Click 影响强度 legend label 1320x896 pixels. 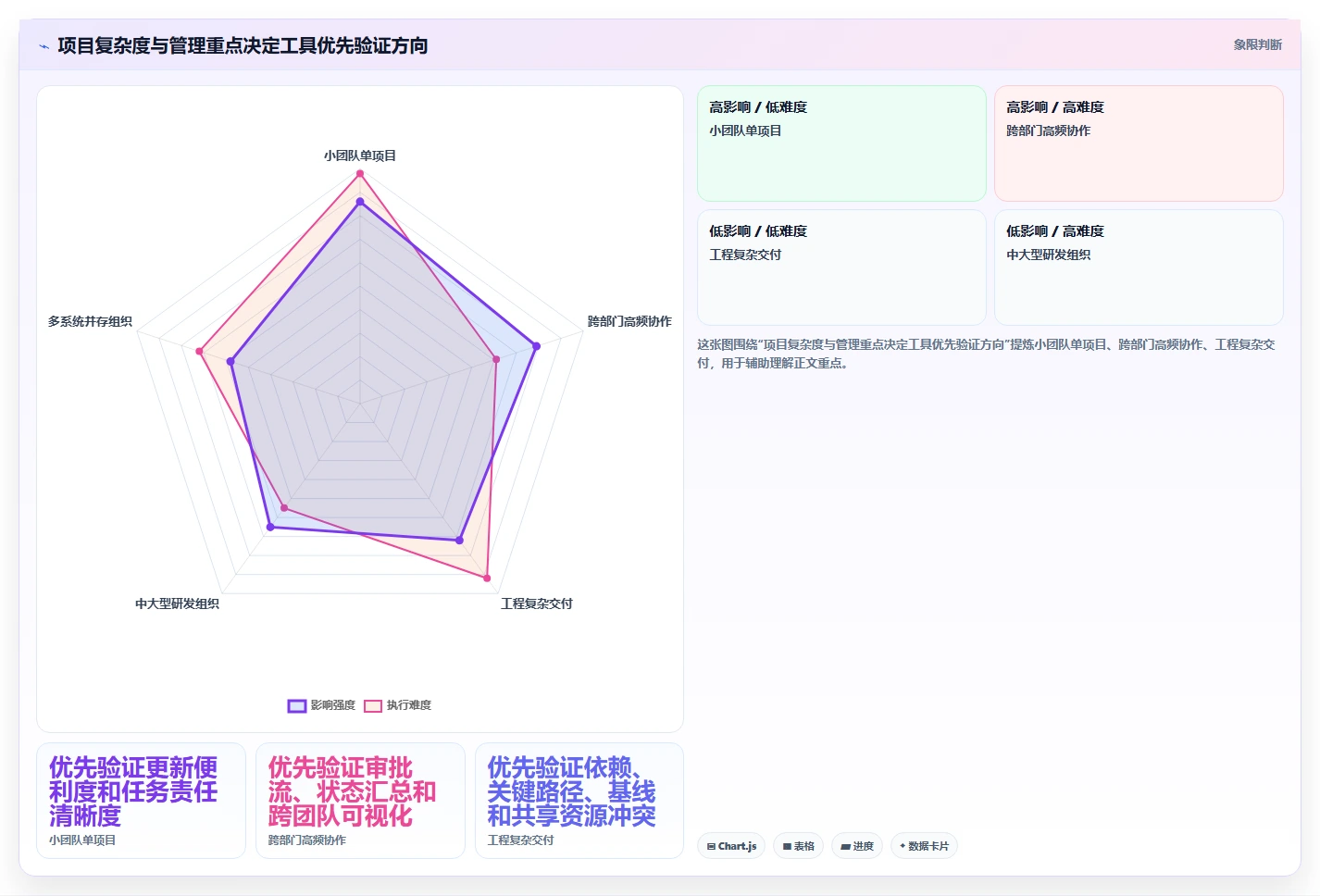[333, 705]
